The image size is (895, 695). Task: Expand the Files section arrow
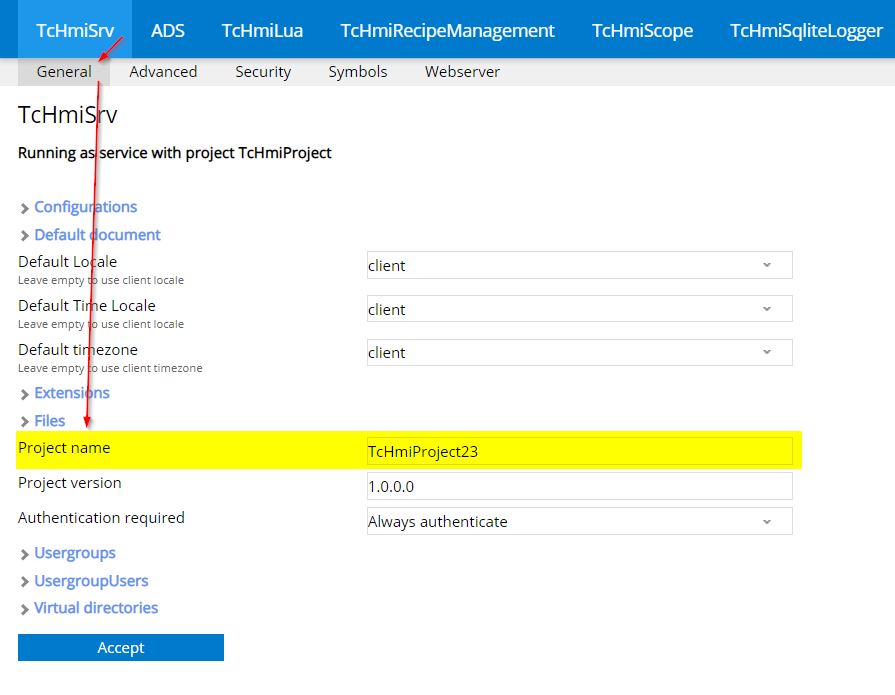click(25, 422)
